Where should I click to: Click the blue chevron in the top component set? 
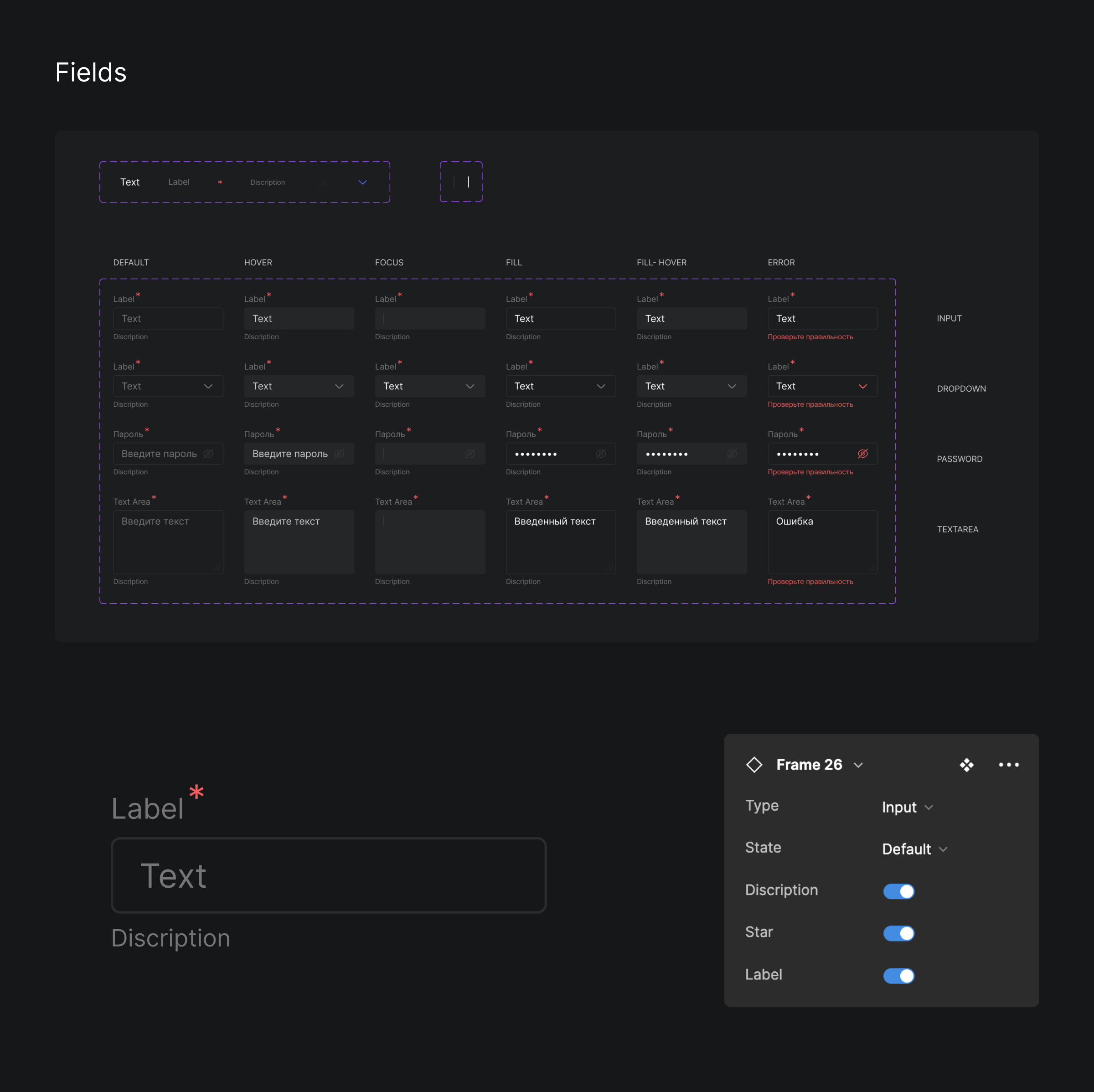point(363,182)
